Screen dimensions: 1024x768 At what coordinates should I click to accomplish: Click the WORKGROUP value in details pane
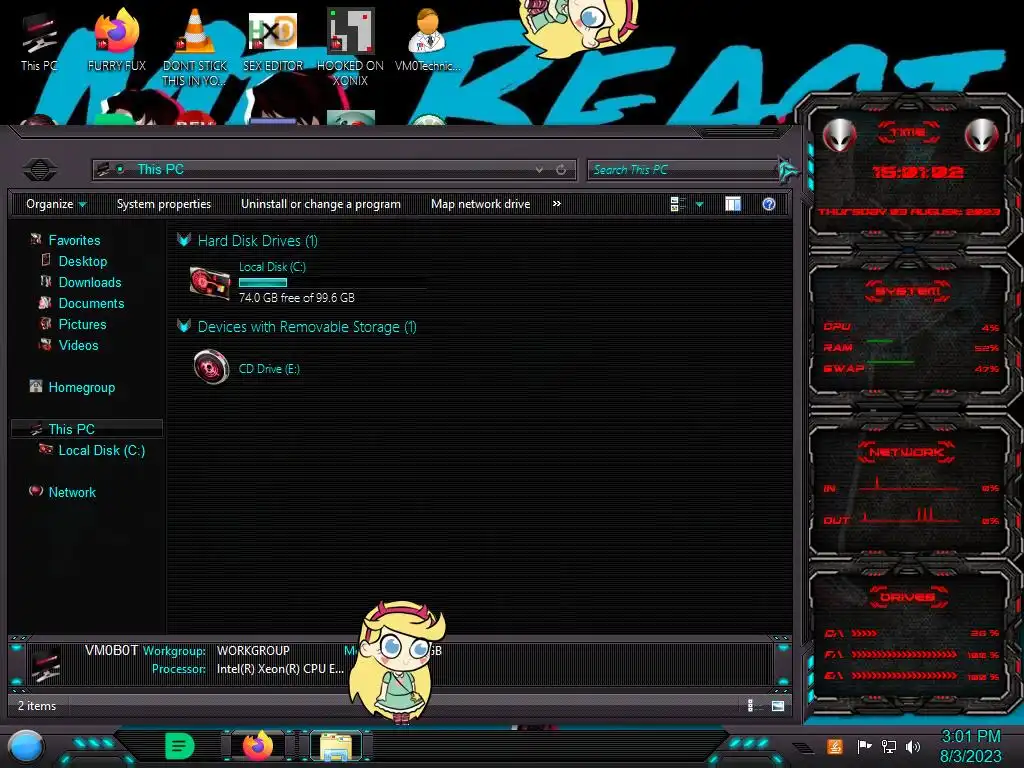tap(253, 650)
